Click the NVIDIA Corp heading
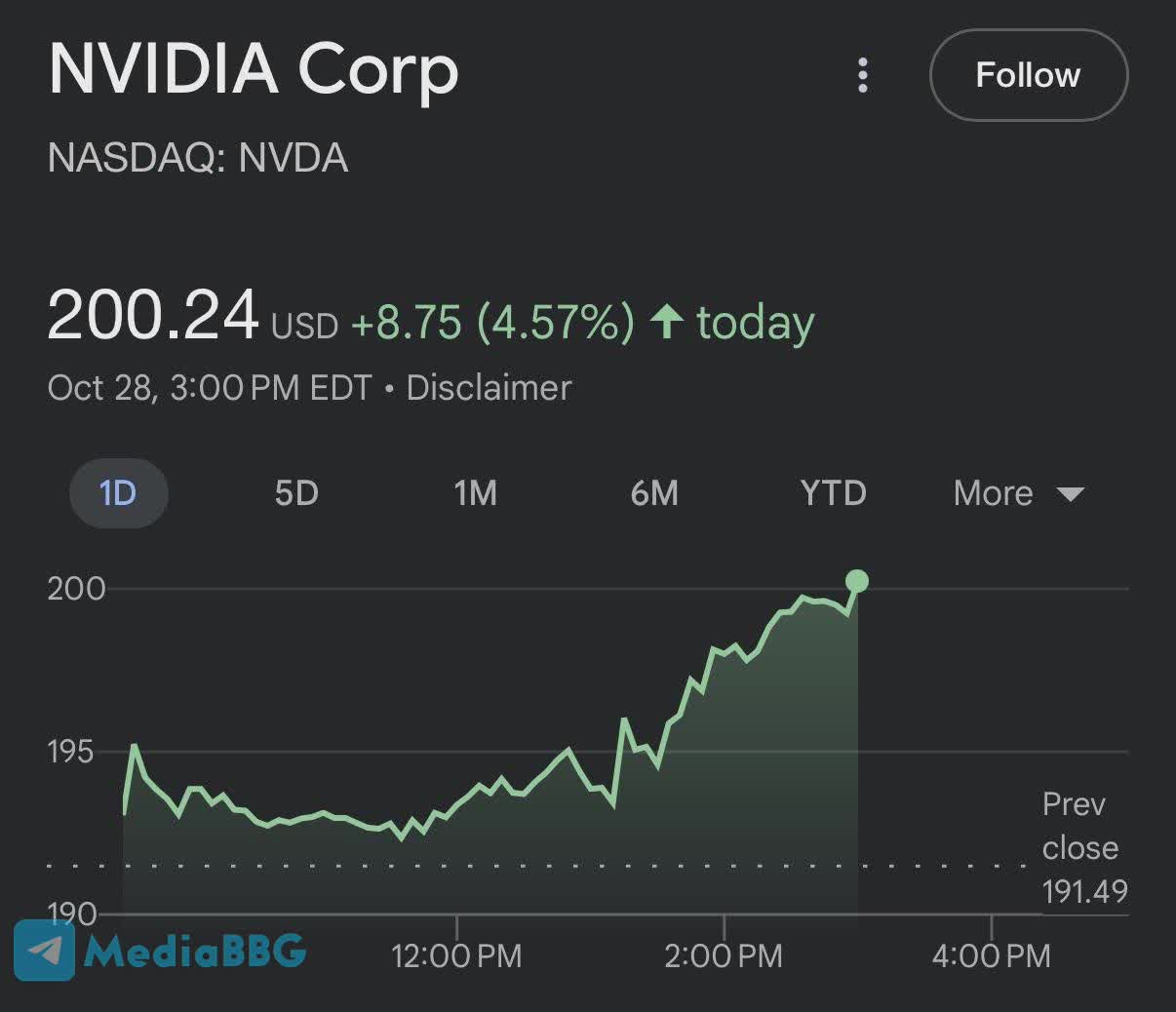Viewport: 1176px width, 1012px height. (x=254, y=69)
